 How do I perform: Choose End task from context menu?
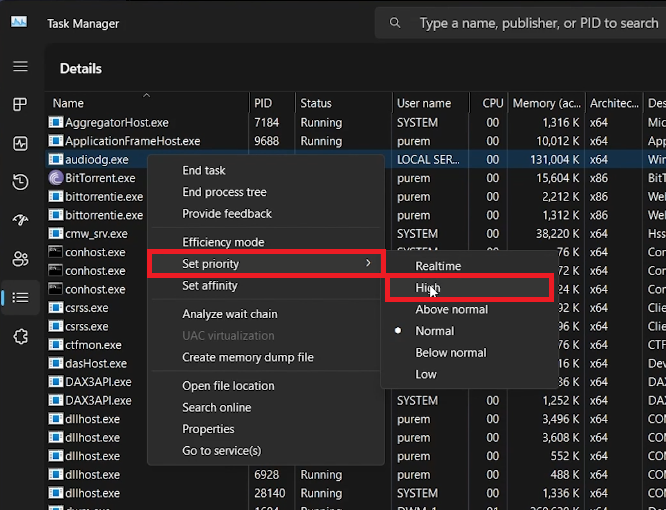coord(204,171)
